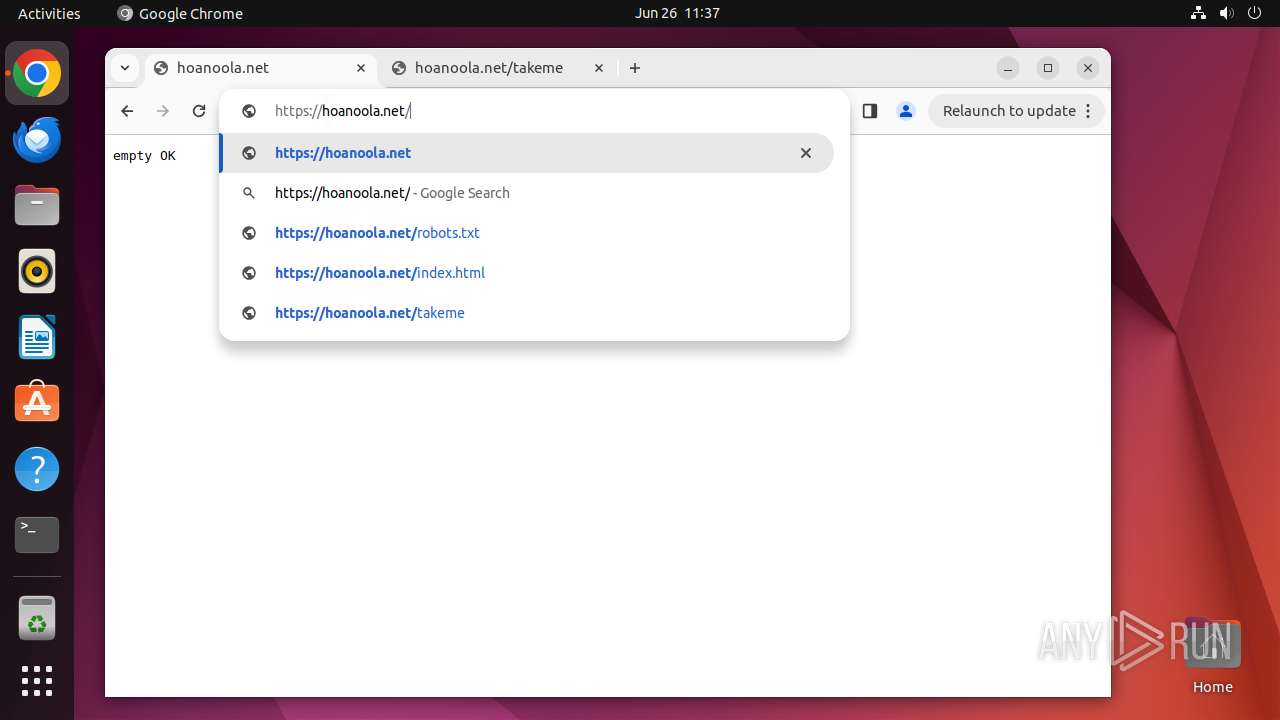Viewport: 1280px width, 720px height.
Task: Launch Terminal from the dock
Action: [37, 535]
